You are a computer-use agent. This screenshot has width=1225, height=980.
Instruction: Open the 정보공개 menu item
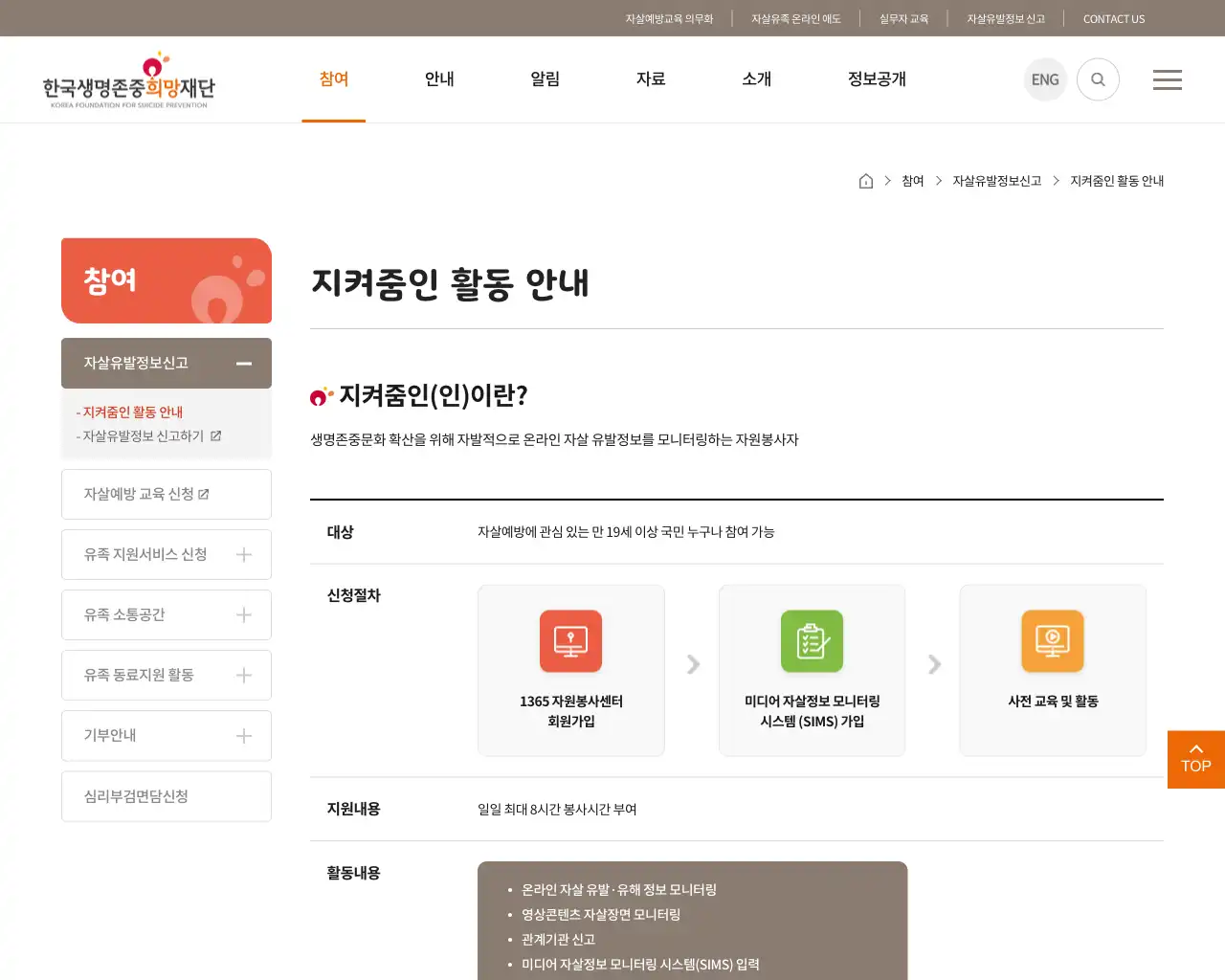tap(876, 79)
